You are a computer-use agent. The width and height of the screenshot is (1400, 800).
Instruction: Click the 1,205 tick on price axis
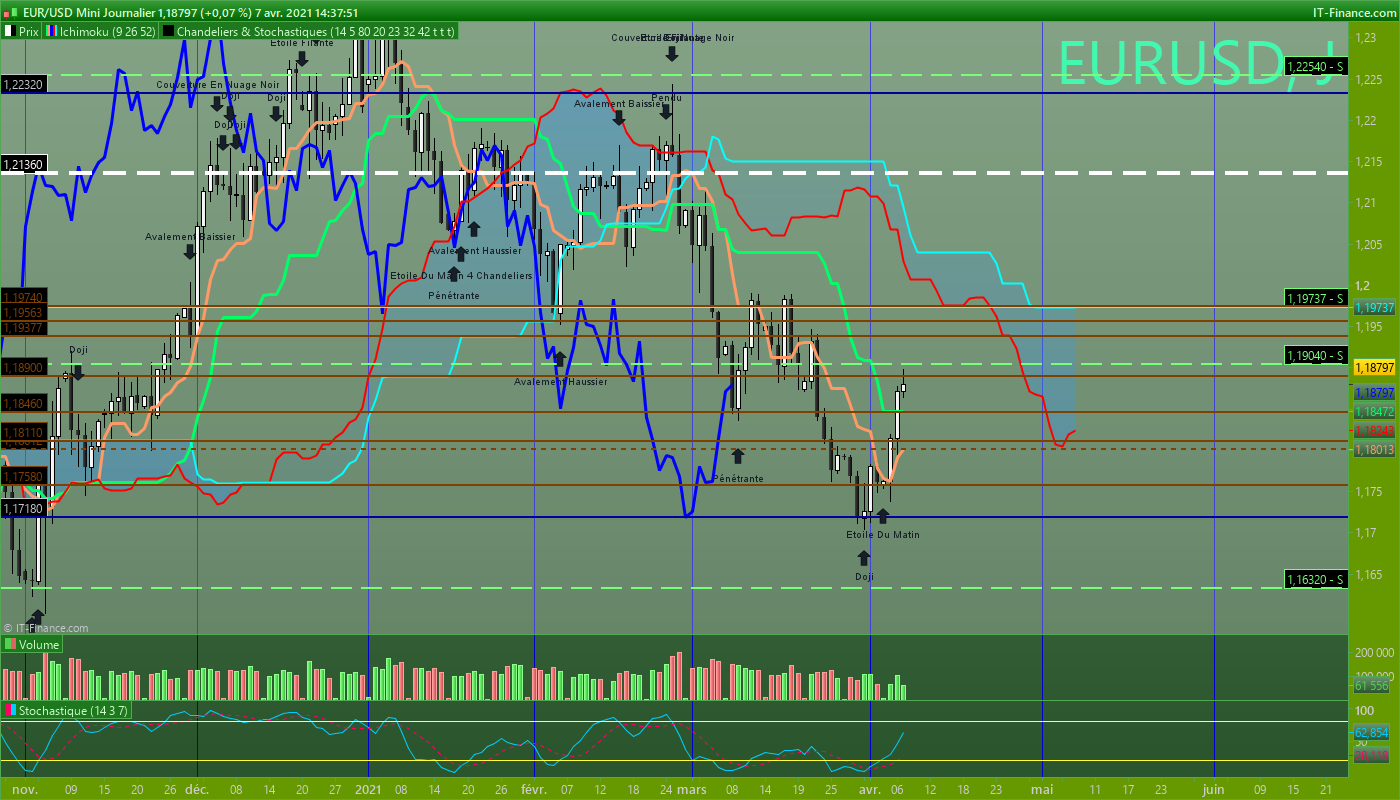click(1368, 245)
